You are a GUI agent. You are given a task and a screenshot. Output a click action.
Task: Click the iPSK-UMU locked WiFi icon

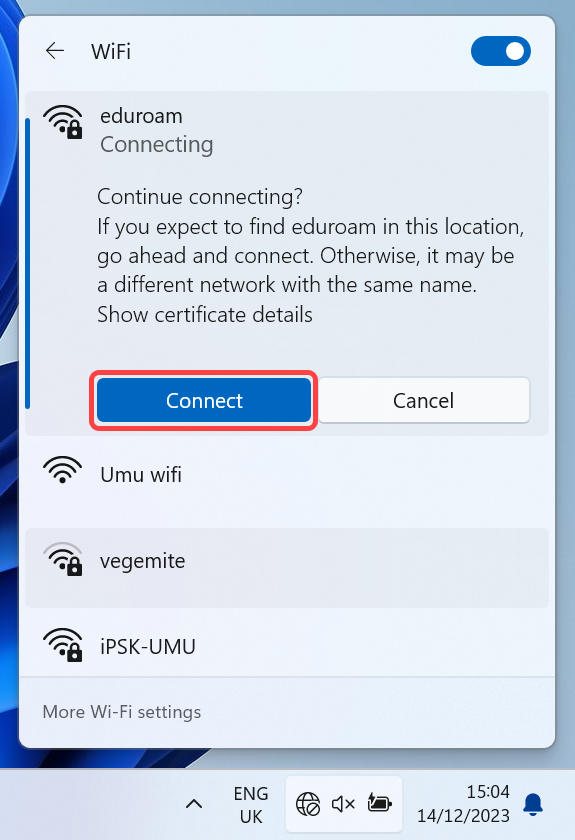point(63,645)
